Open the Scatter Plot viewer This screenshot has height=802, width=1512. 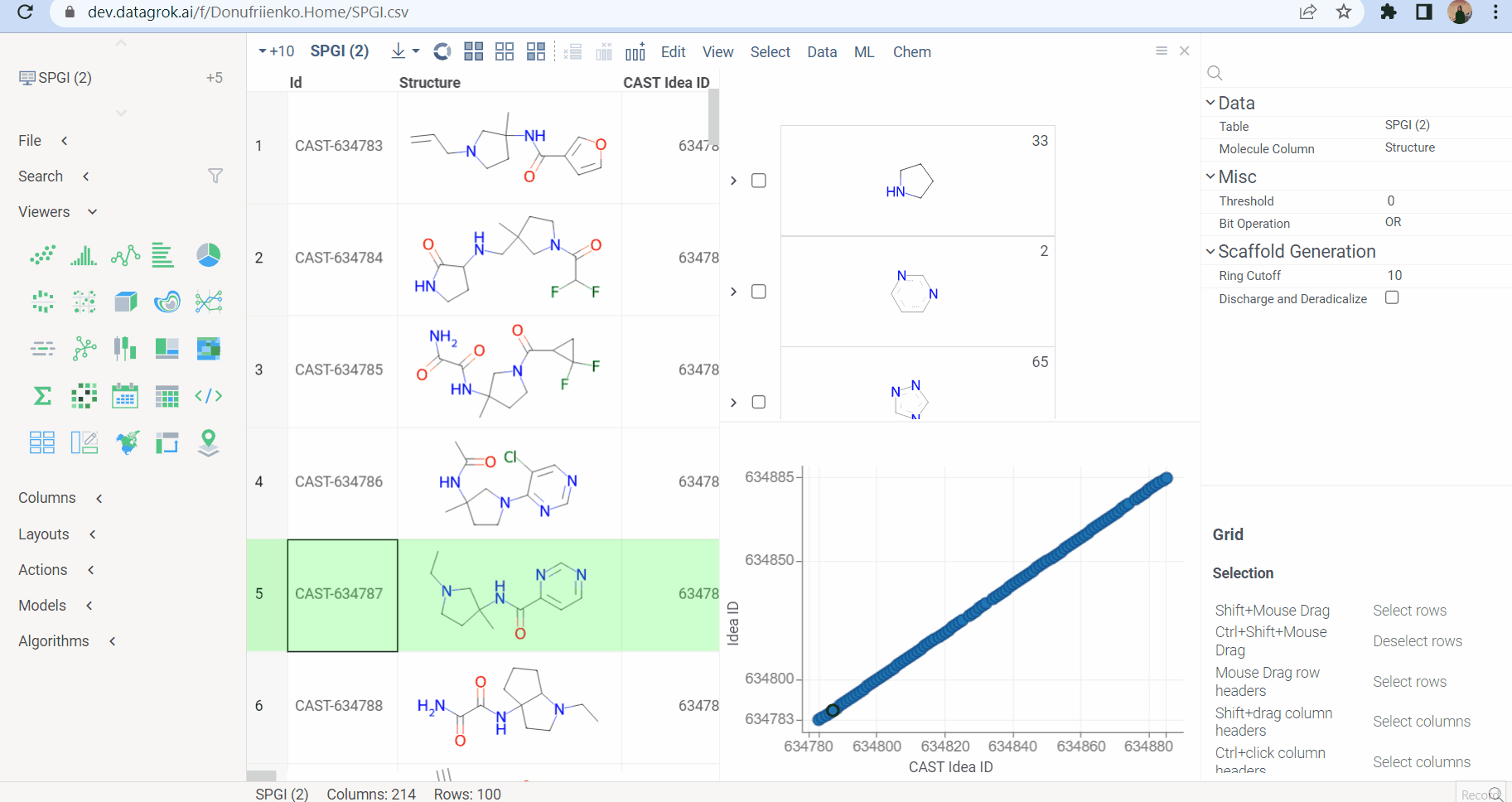click(x=42, y=255)
